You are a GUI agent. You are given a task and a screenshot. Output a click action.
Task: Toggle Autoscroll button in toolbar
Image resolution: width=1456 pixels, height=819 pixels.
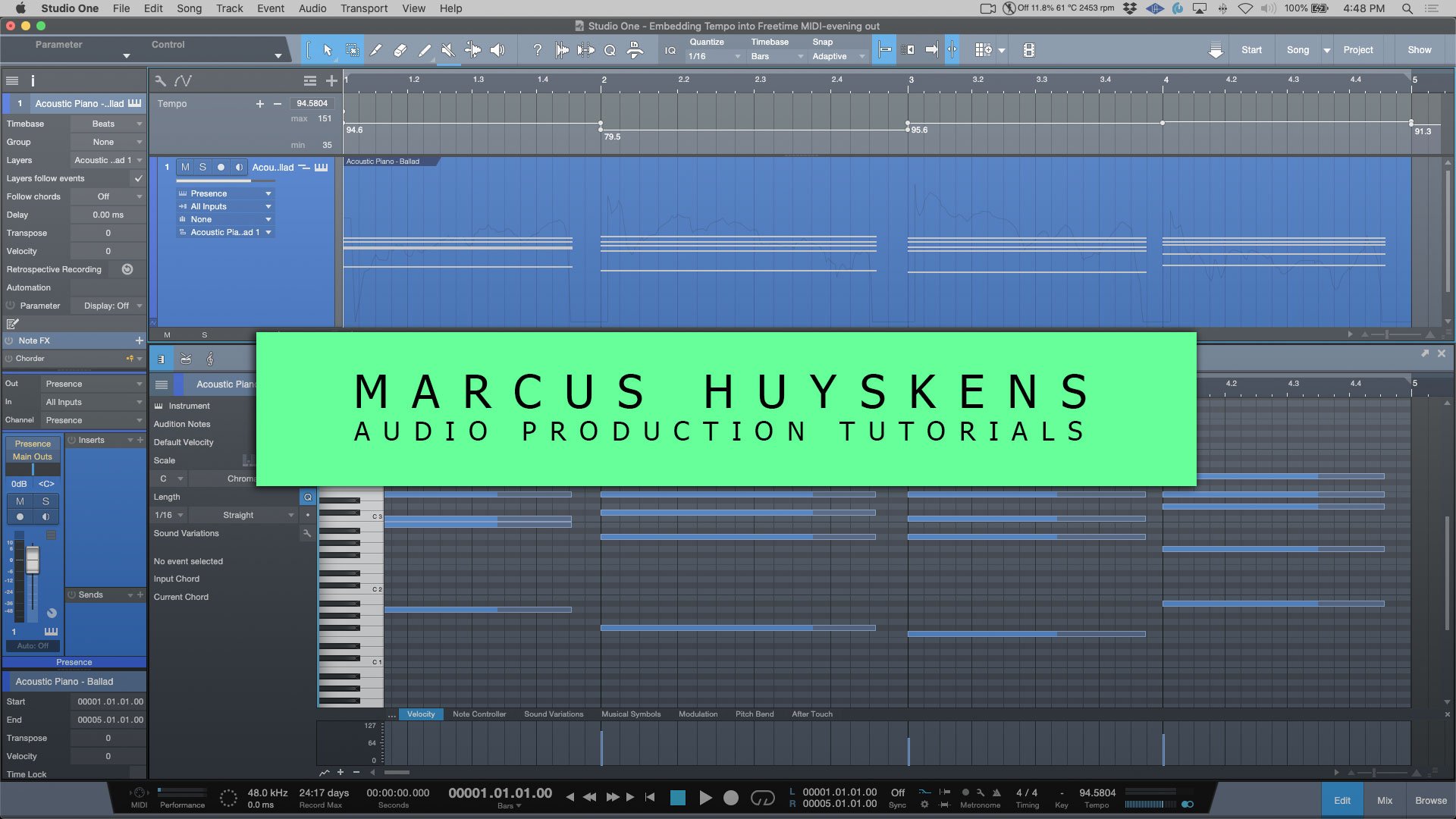point(932,50)
